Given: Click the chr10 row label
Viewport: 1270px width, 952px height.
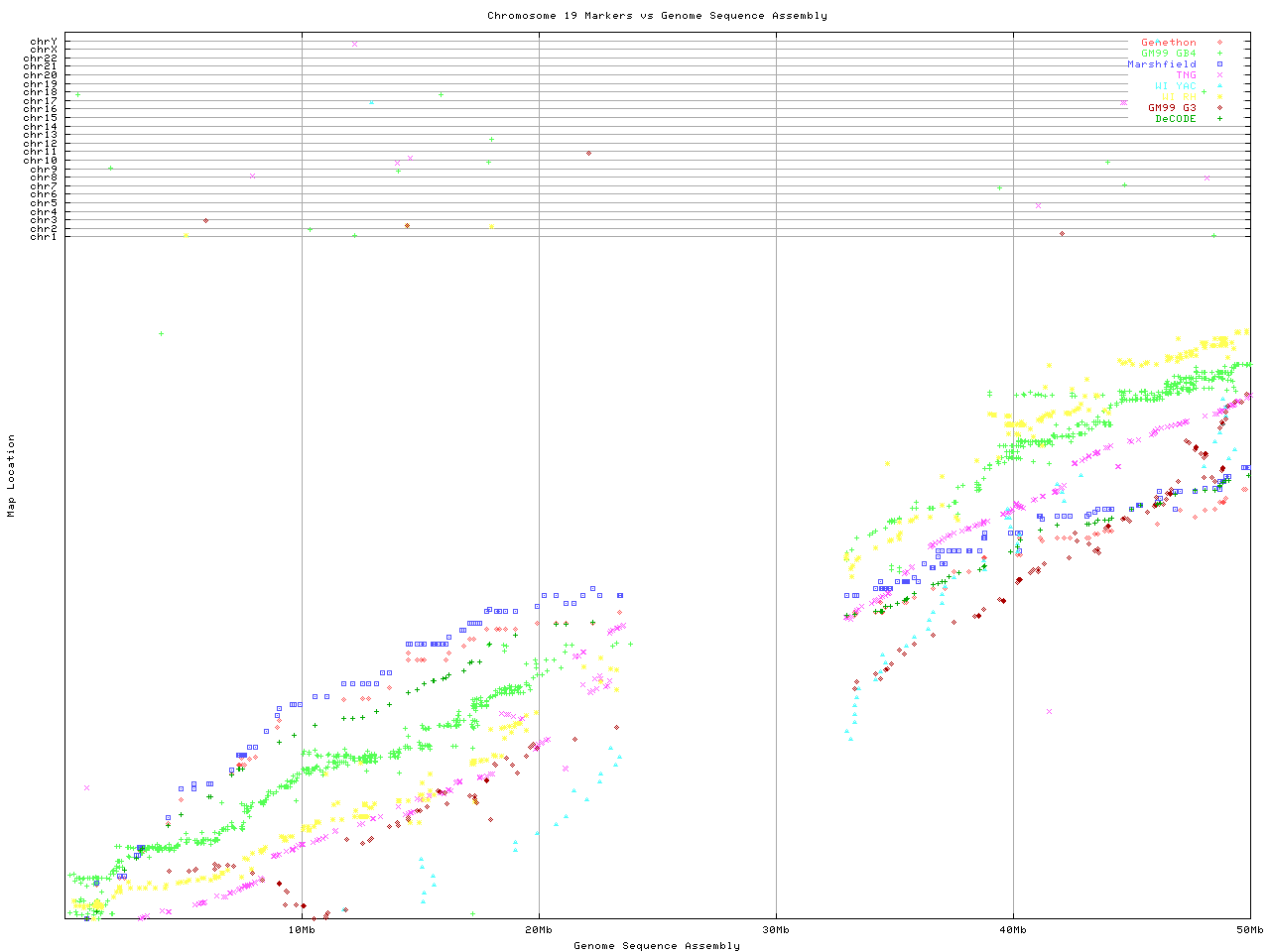Looking at the screenshot, I should tap(41, 161).
